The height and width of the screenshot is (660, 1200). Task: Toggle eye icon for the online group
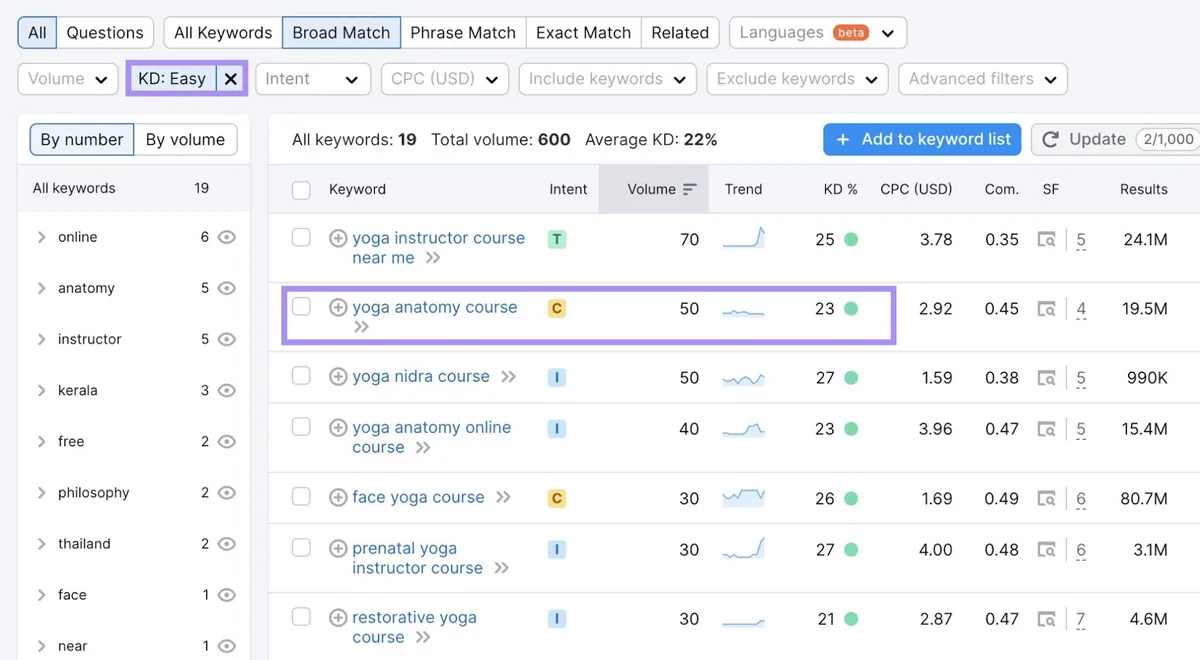click(x=227, y=237)
